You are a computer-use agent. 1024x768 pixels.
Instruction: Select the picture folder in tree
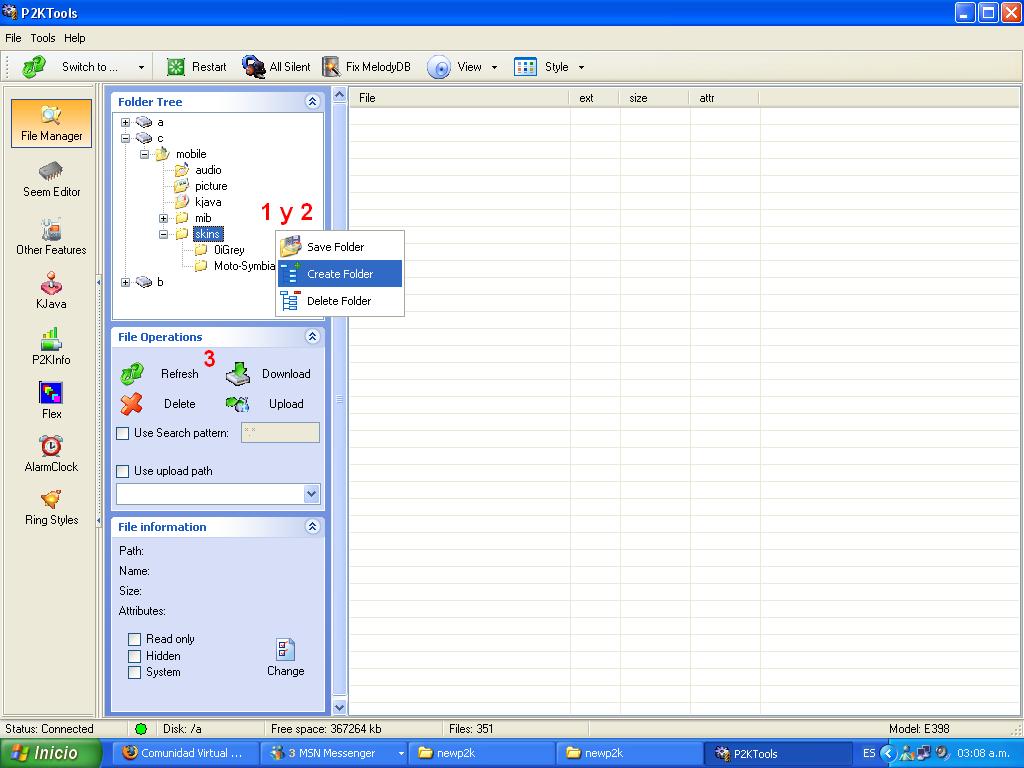(211, 186)
